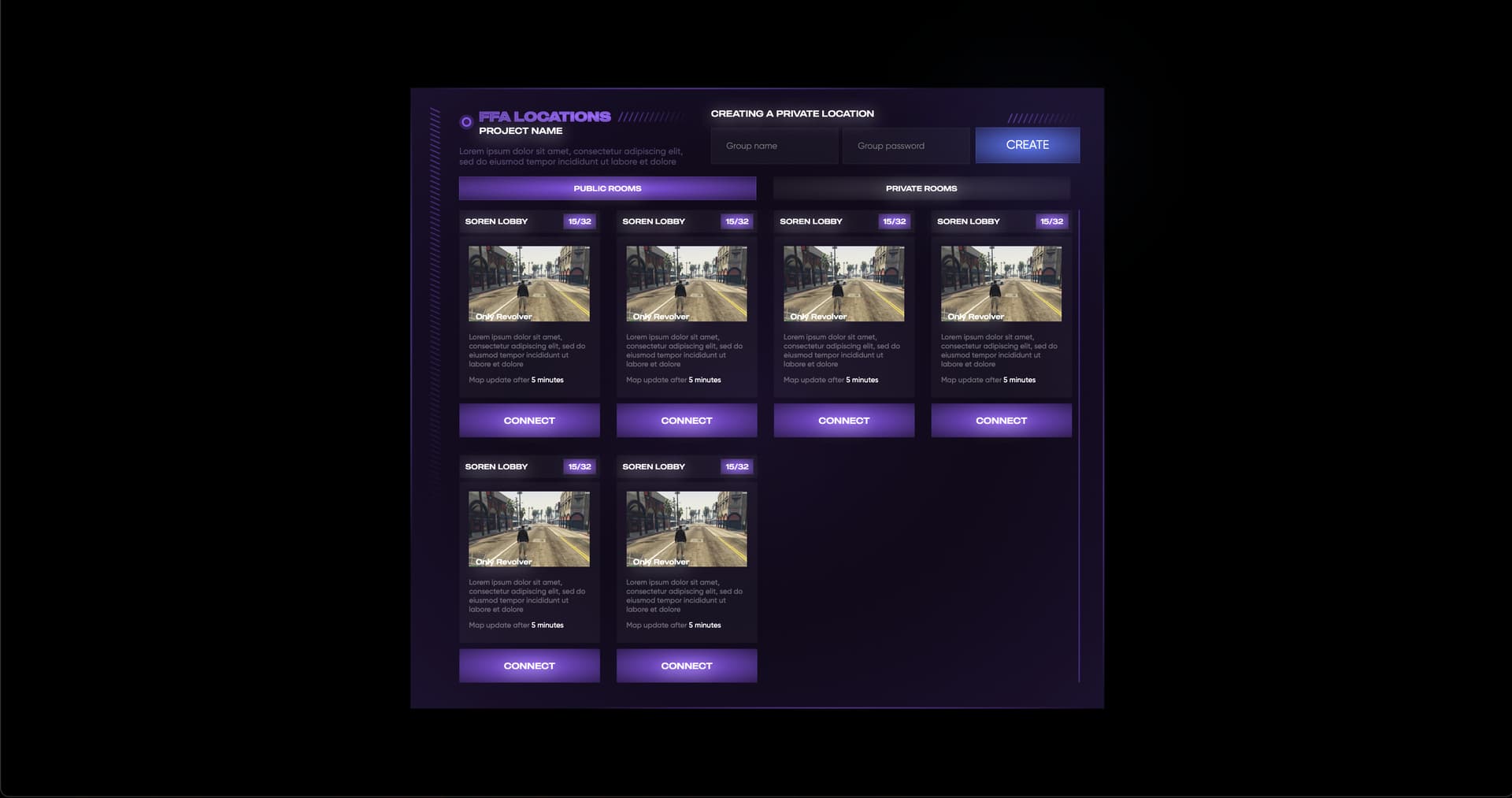1512x798 pixels.
Task: Select the first top-row Only Revolver map thumbnail
Action: pyautogui.click(x=529, y=284)
